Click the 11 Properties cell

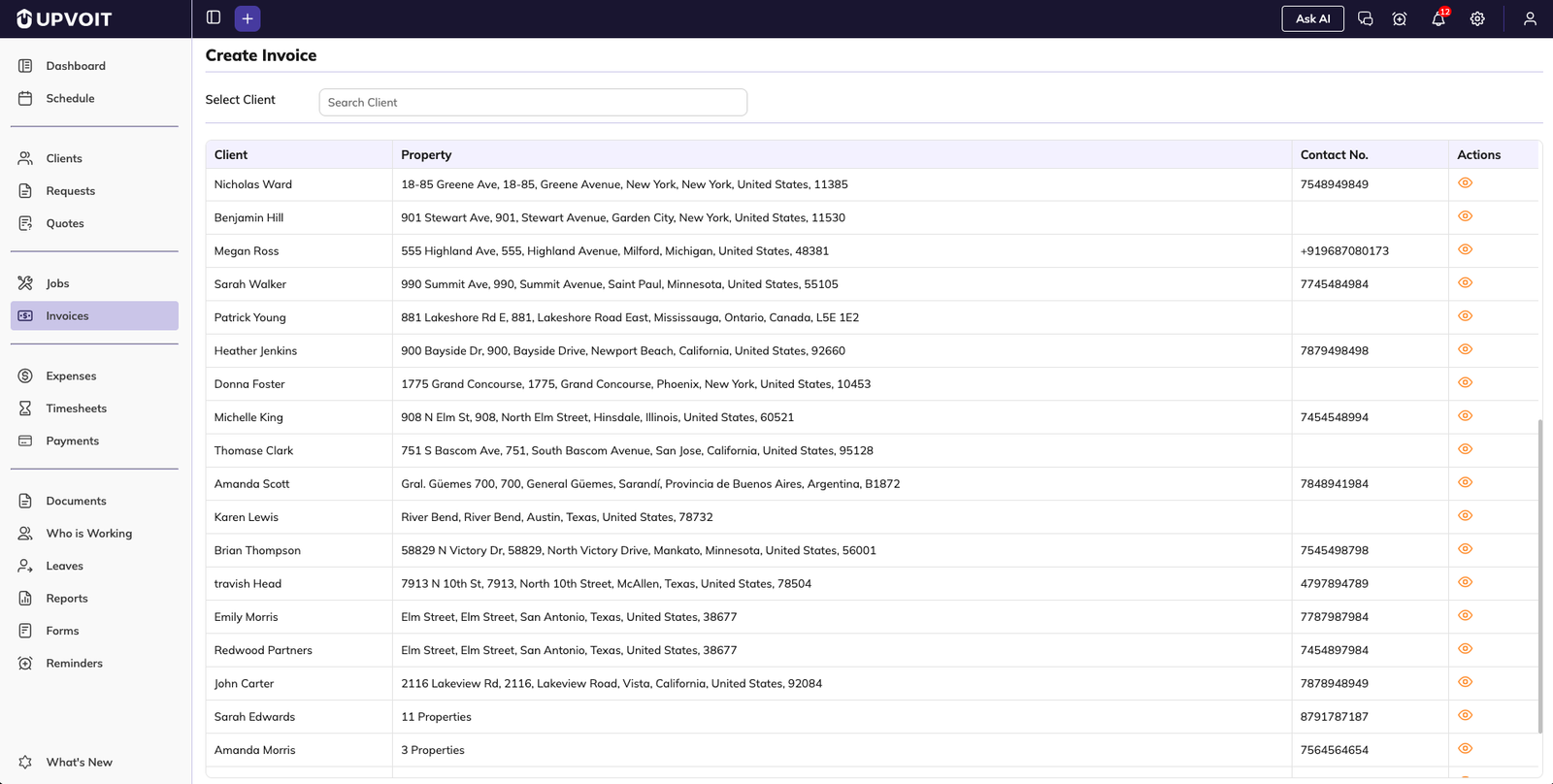point(437,717)
